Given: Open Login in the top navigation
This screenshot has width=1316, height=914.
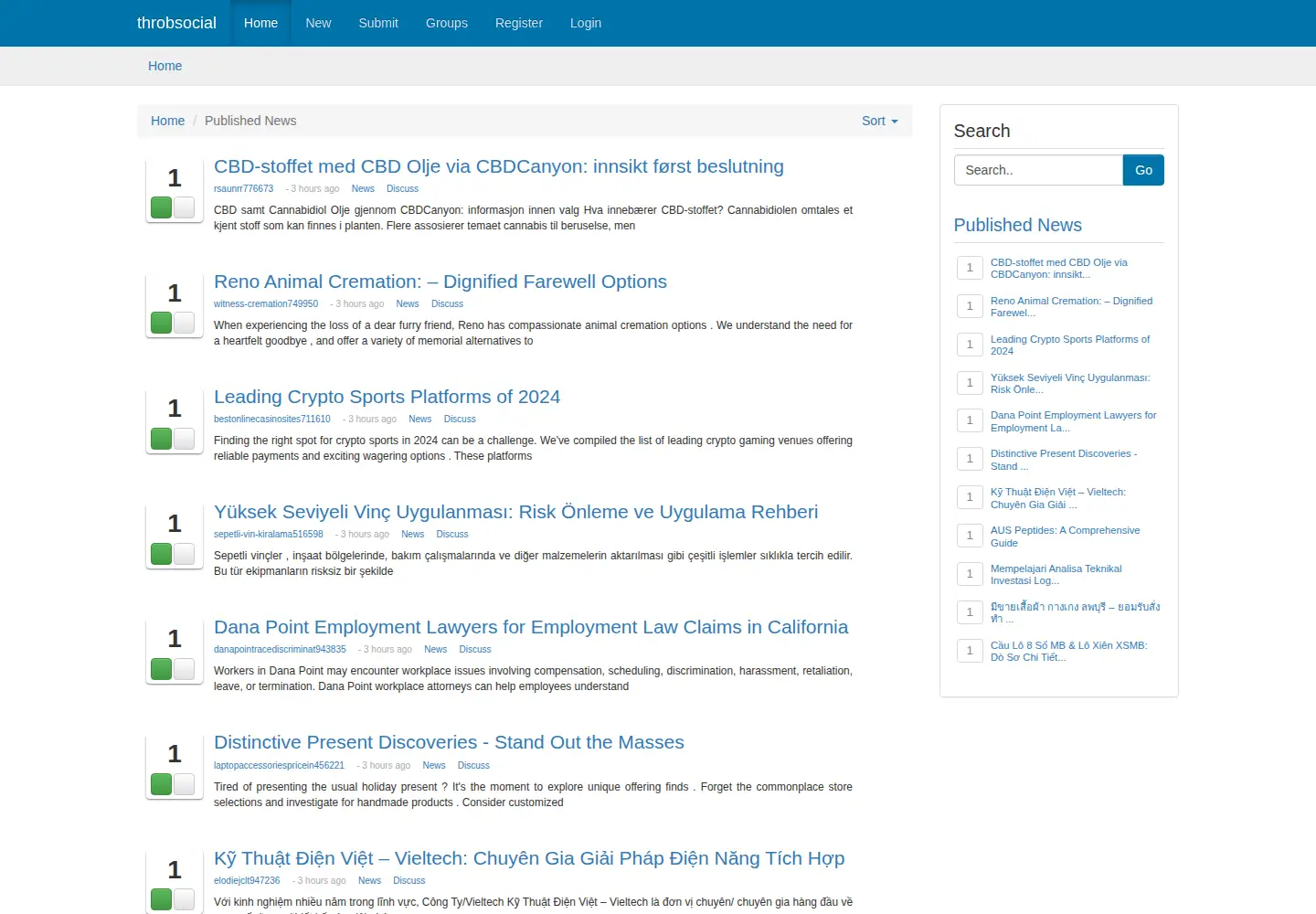Looking at the screenshot, I should click(586, 23).
